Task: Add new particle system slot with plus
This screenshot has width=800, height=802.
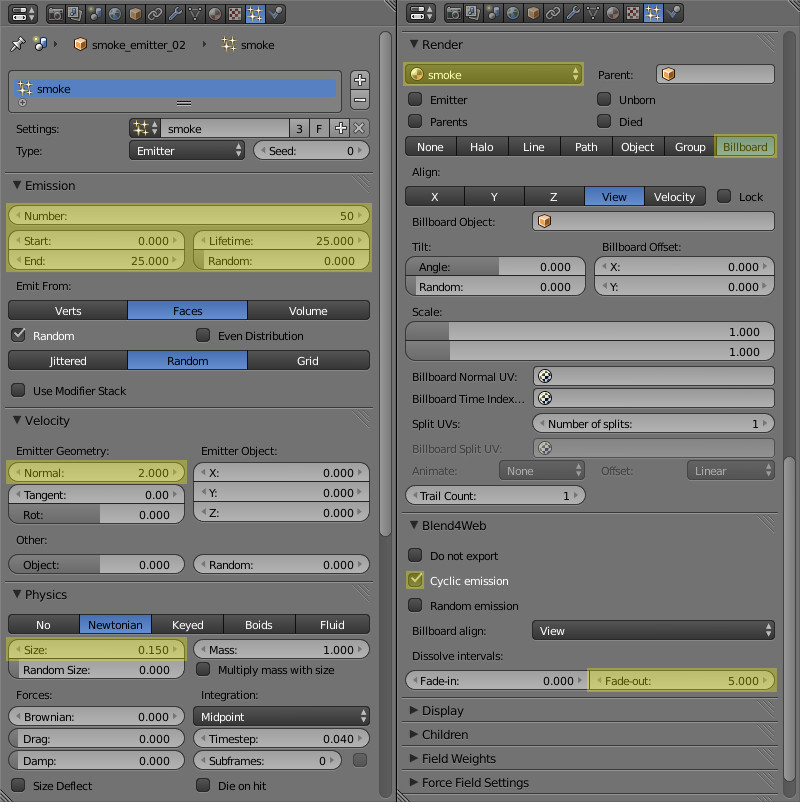Action: (360, 80)
